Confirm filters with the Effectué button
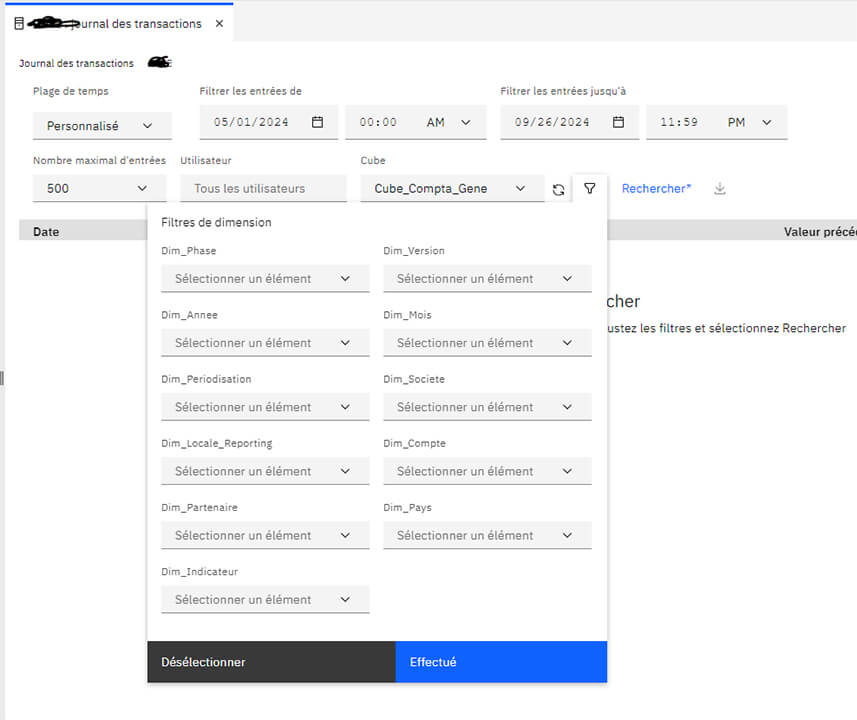The height and width of the screenshot is (720, 857). click(500, 662)
